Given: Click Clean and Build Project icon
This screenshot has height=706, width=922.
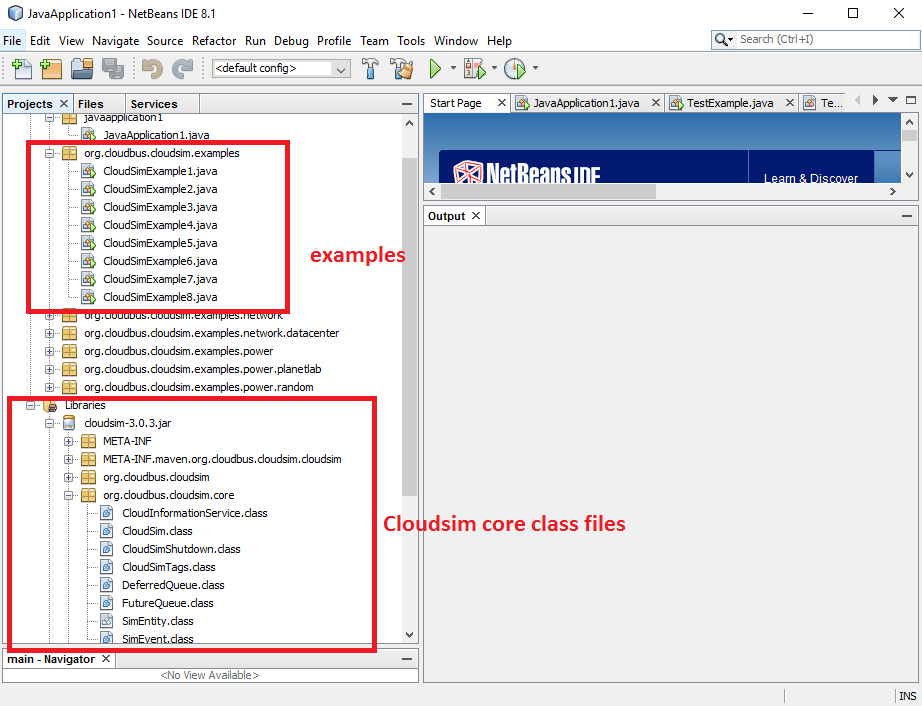Looking at the screenshot, I should click(x=403, y=69).
